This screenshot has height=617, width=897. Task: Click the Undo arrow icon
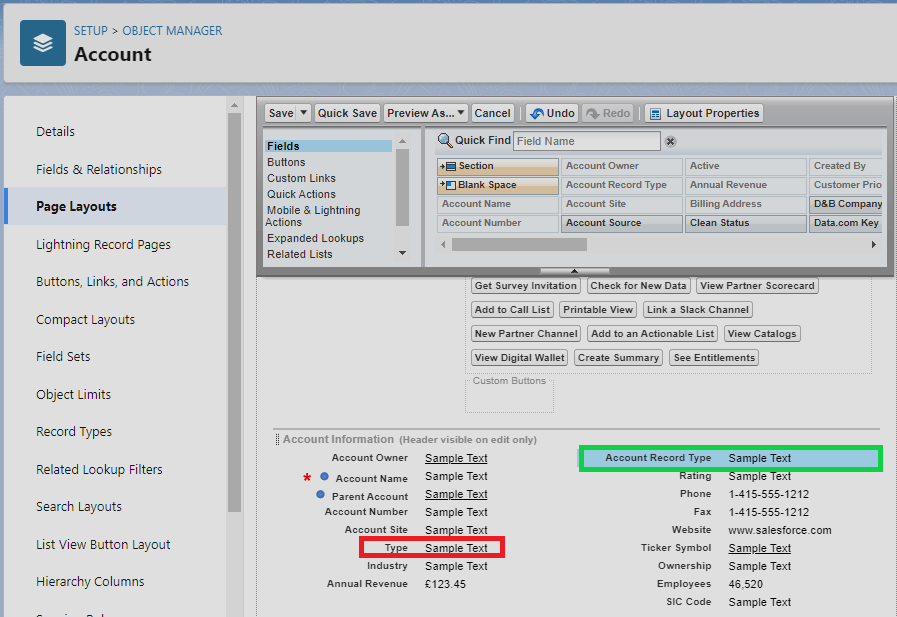click(537, 113)
